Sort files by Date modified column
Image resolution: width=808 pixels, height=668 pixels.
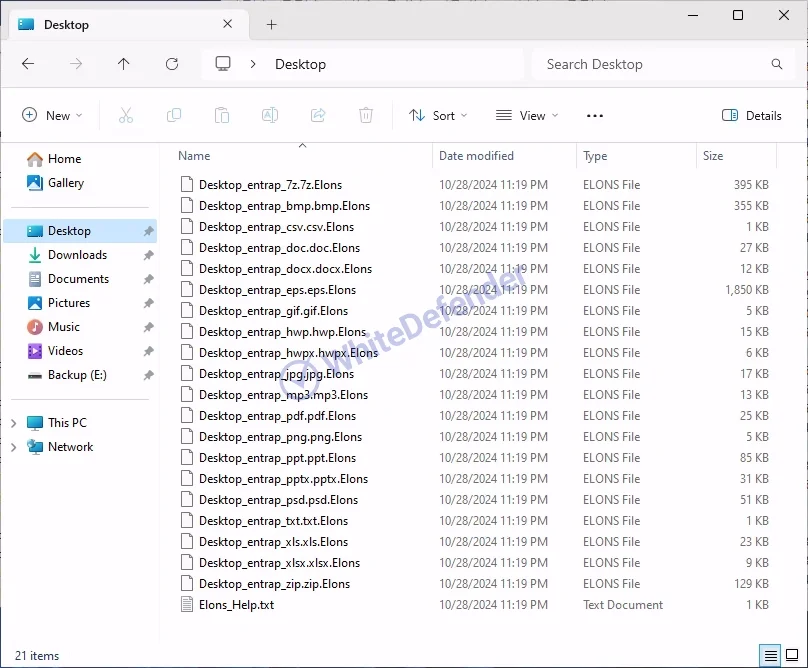[x=476, y=156]
